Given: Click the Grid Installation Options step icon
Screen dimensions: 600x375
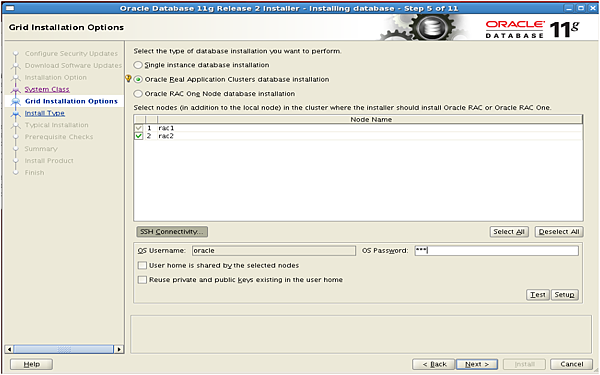Looking at the screenshot, I should (16, 102).
